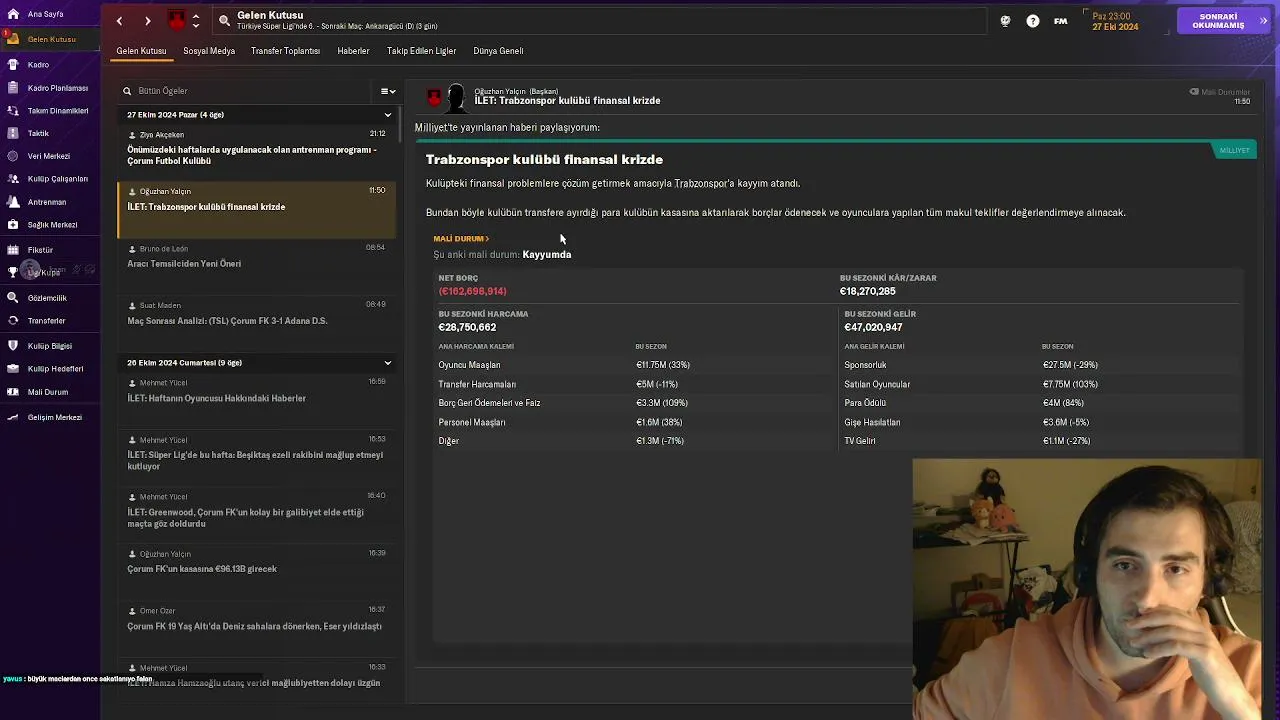Image resolution: width=1280 pixels, height=720 pixels.
Task: Open Transfer Toplantısı tab
Action: pyautogui.click(x=286, y=51)
